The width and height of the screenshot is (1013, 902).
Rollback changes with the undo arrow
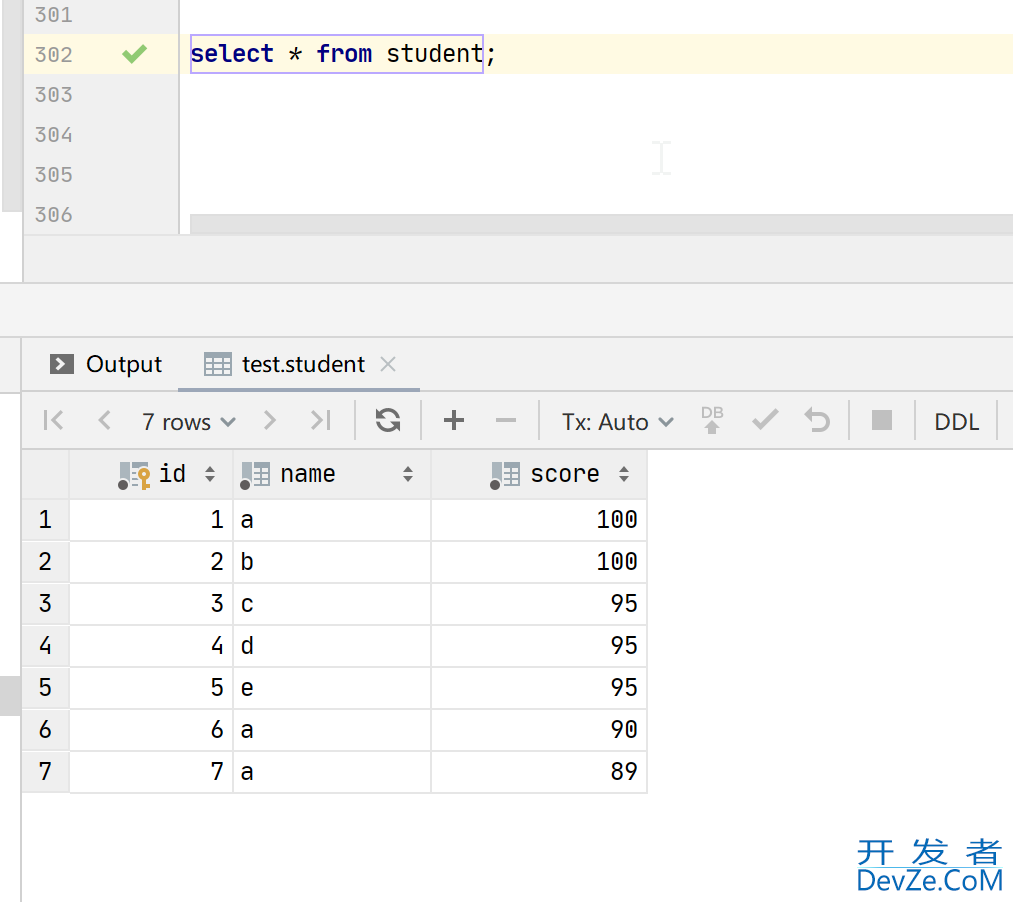tap(818, 421)
